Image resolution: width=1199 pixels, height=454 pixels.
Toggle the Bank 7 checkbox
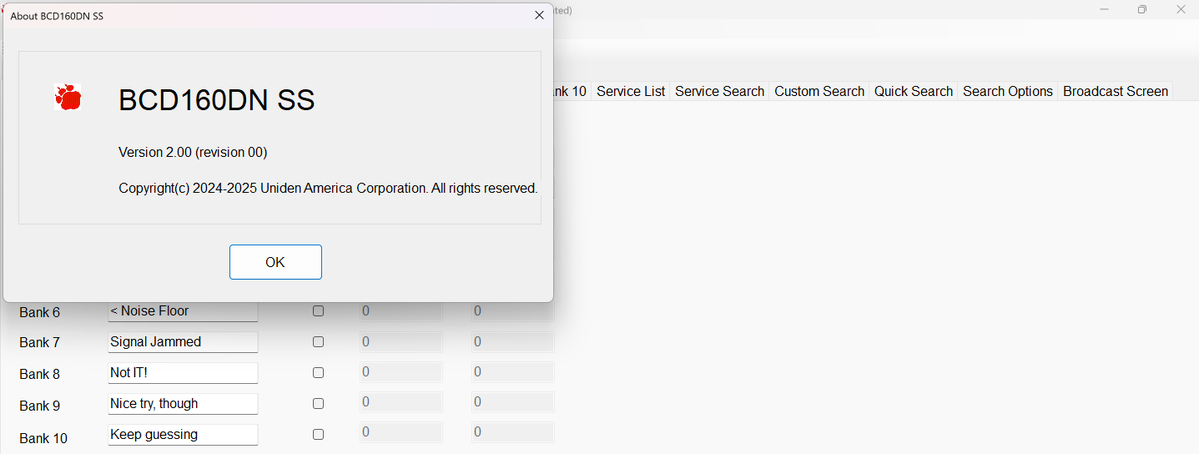(x=318, y=342)
